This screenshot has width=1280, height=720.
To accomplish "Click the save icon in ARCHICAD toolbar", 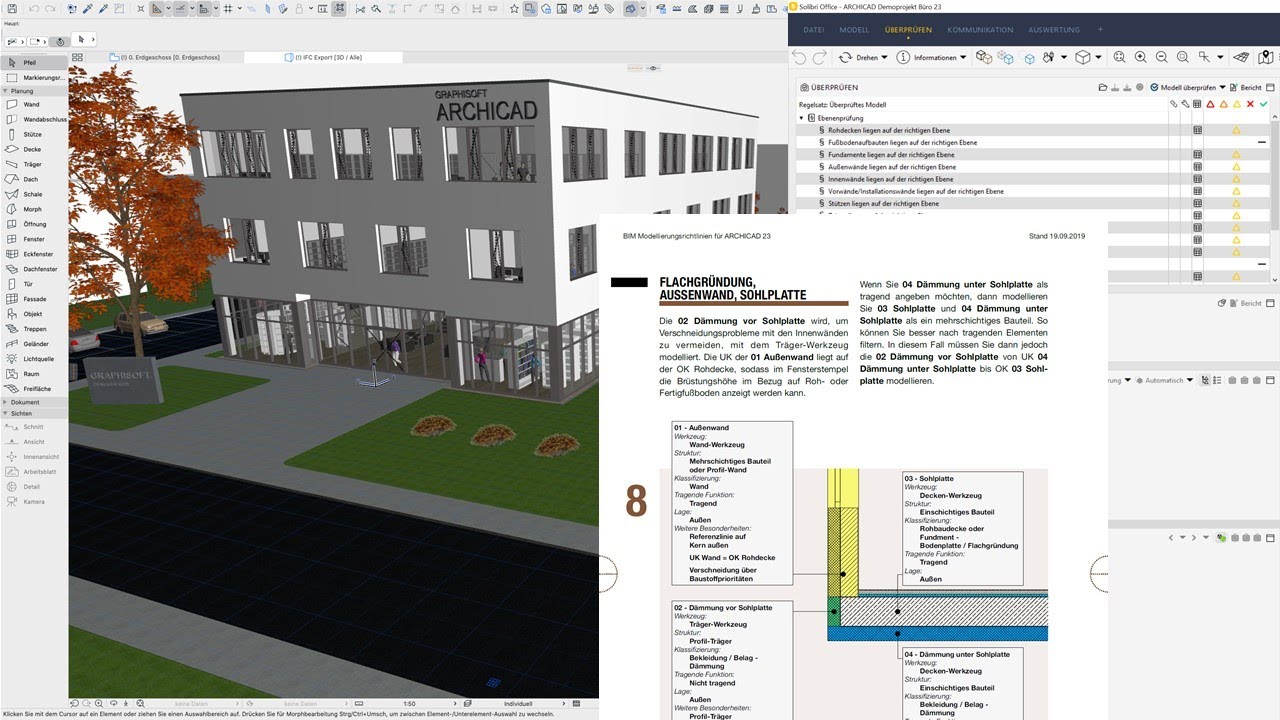I will point(10,9).
